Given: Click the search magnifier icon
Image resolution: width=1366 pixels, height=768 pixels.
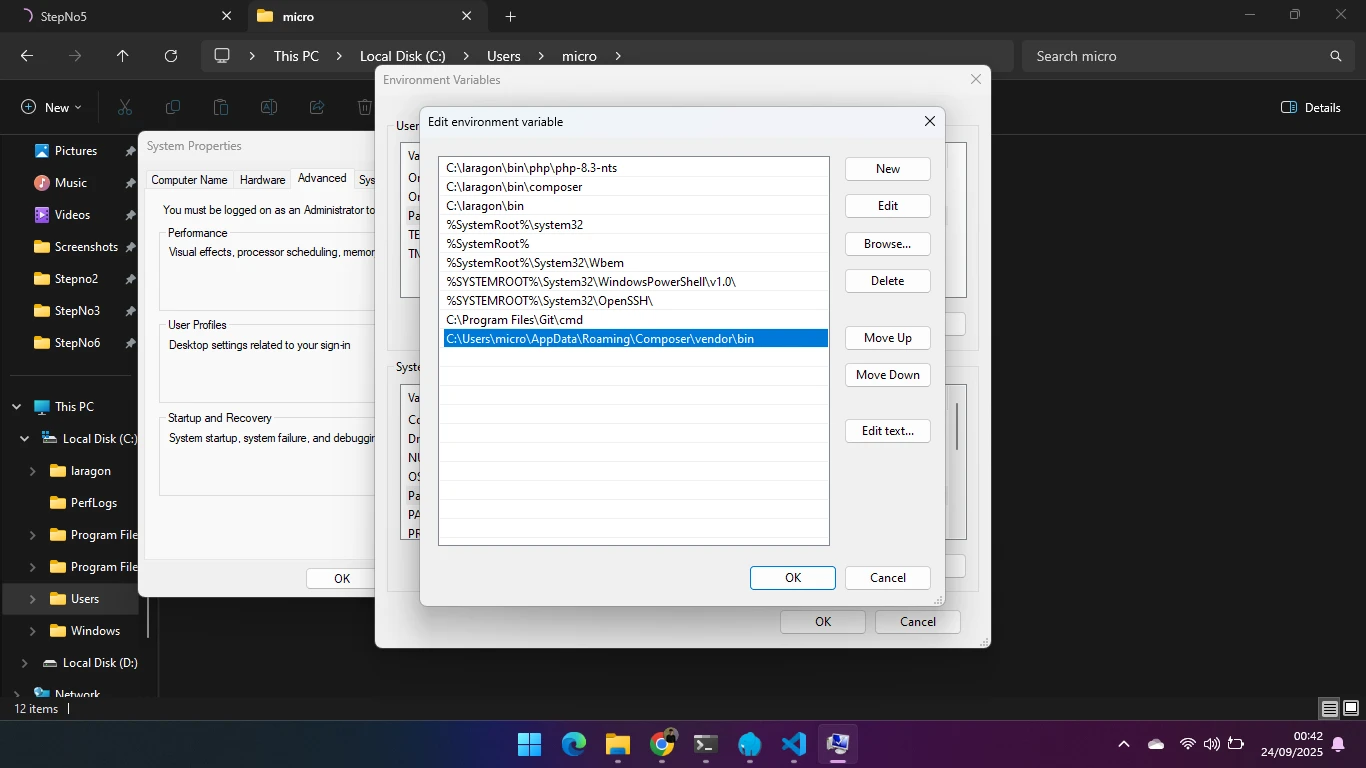Looking at the screenshot, I should [x=1335, y=56].
